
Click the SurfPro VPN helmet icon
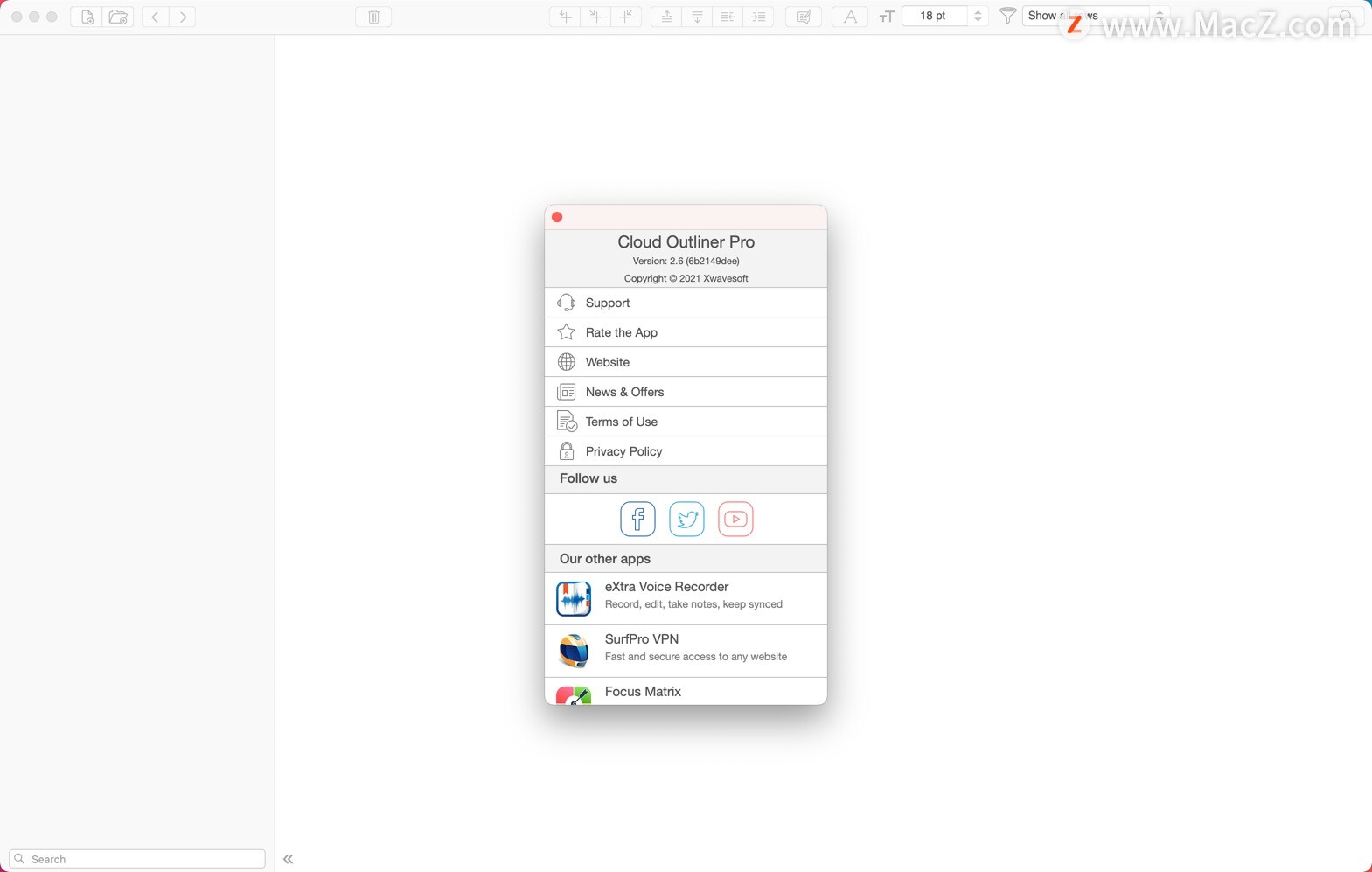coord(574,652)
